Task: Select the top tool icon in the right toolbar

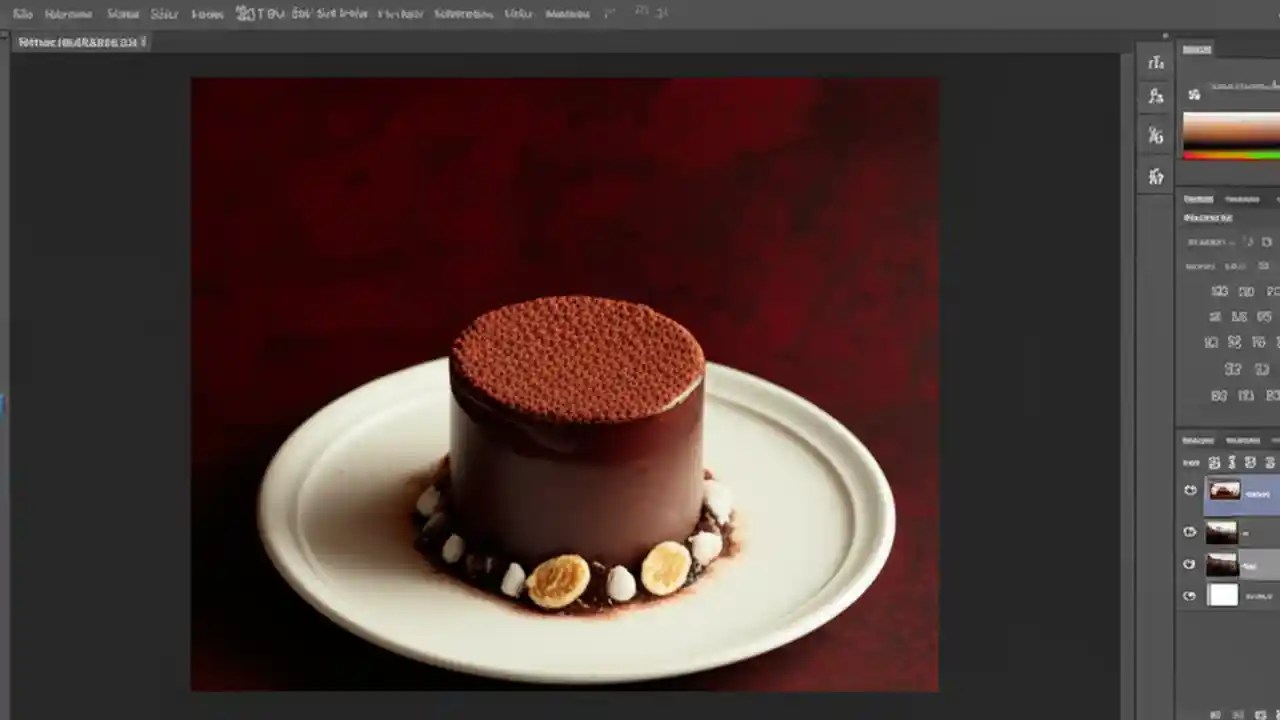Action: click(x=1156, y=63)
